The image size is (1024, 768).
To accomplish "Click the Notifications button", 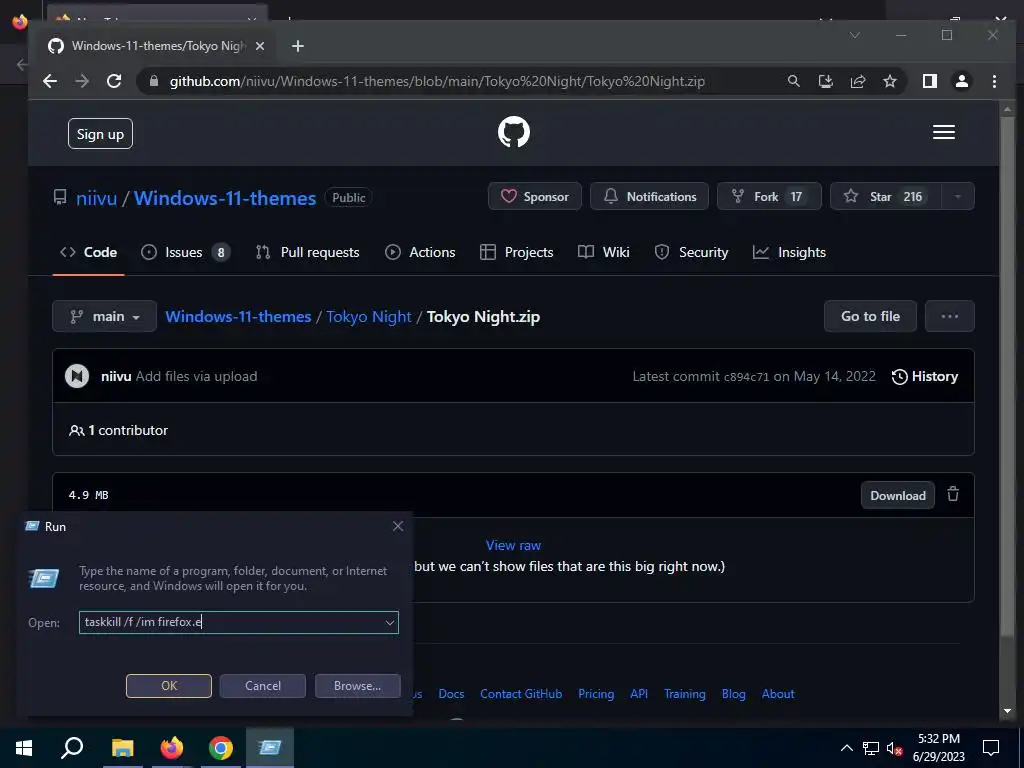I will coord(649,197).
